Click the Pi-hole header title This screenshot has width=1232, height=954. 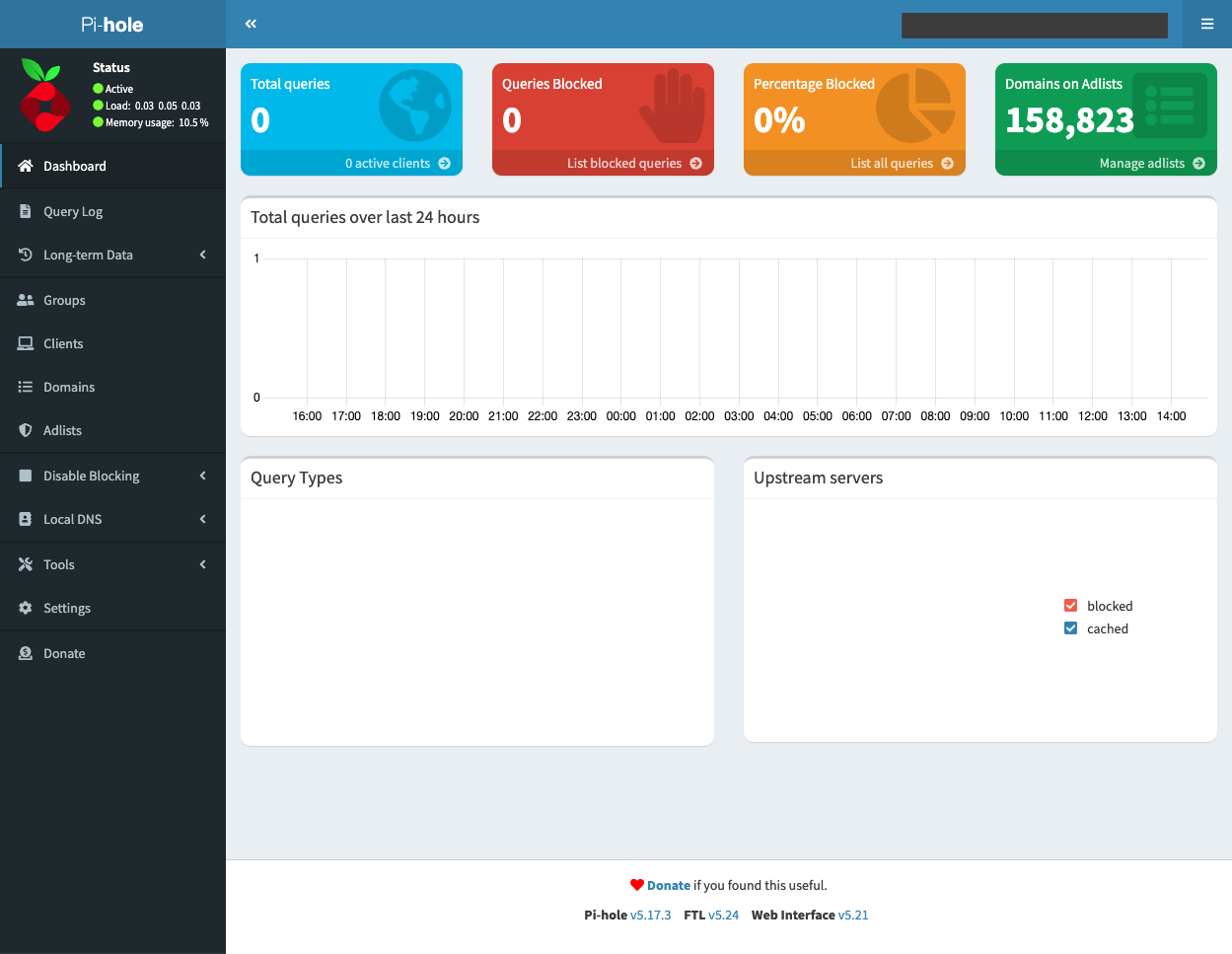click(x=112, y=25)
